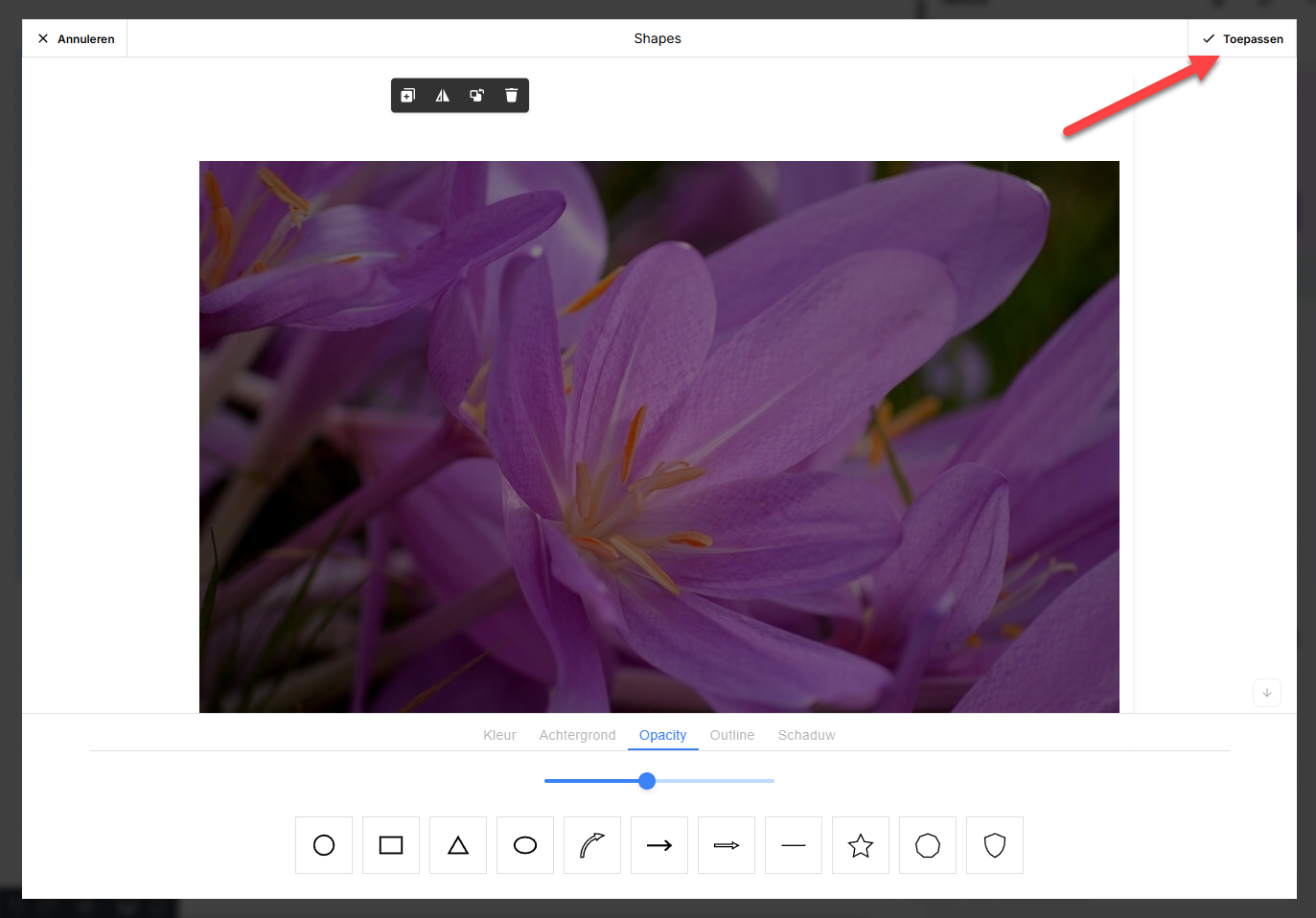This screenshot has height=918, width=1316.
Task: Open the Achtergrond tab
Action: pyautogui.click(x=577, y=735)
